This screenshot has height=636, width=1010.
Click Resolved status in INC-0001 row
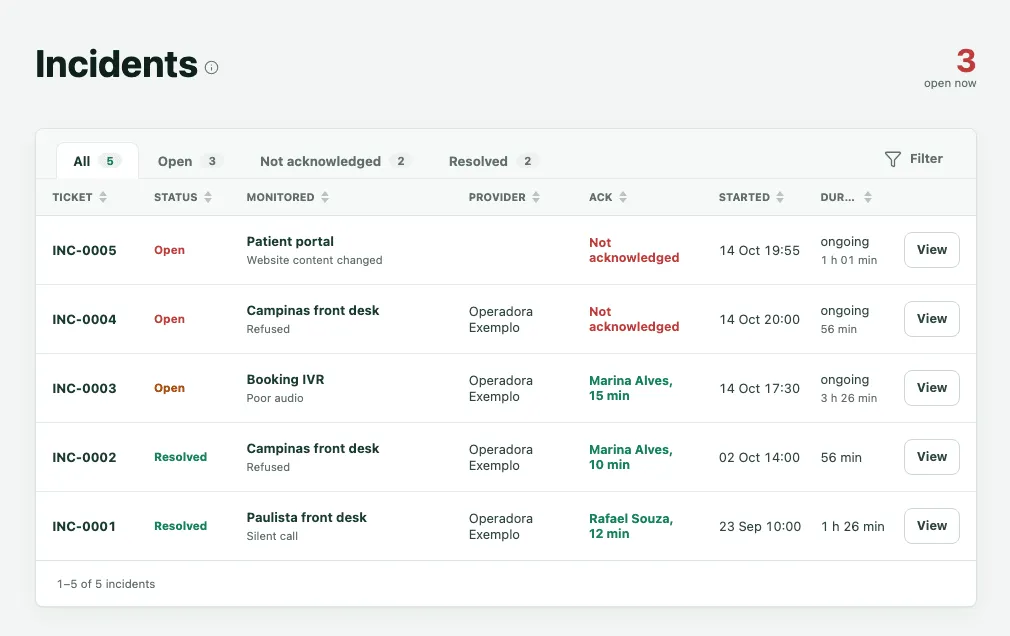tap(180, 526)
